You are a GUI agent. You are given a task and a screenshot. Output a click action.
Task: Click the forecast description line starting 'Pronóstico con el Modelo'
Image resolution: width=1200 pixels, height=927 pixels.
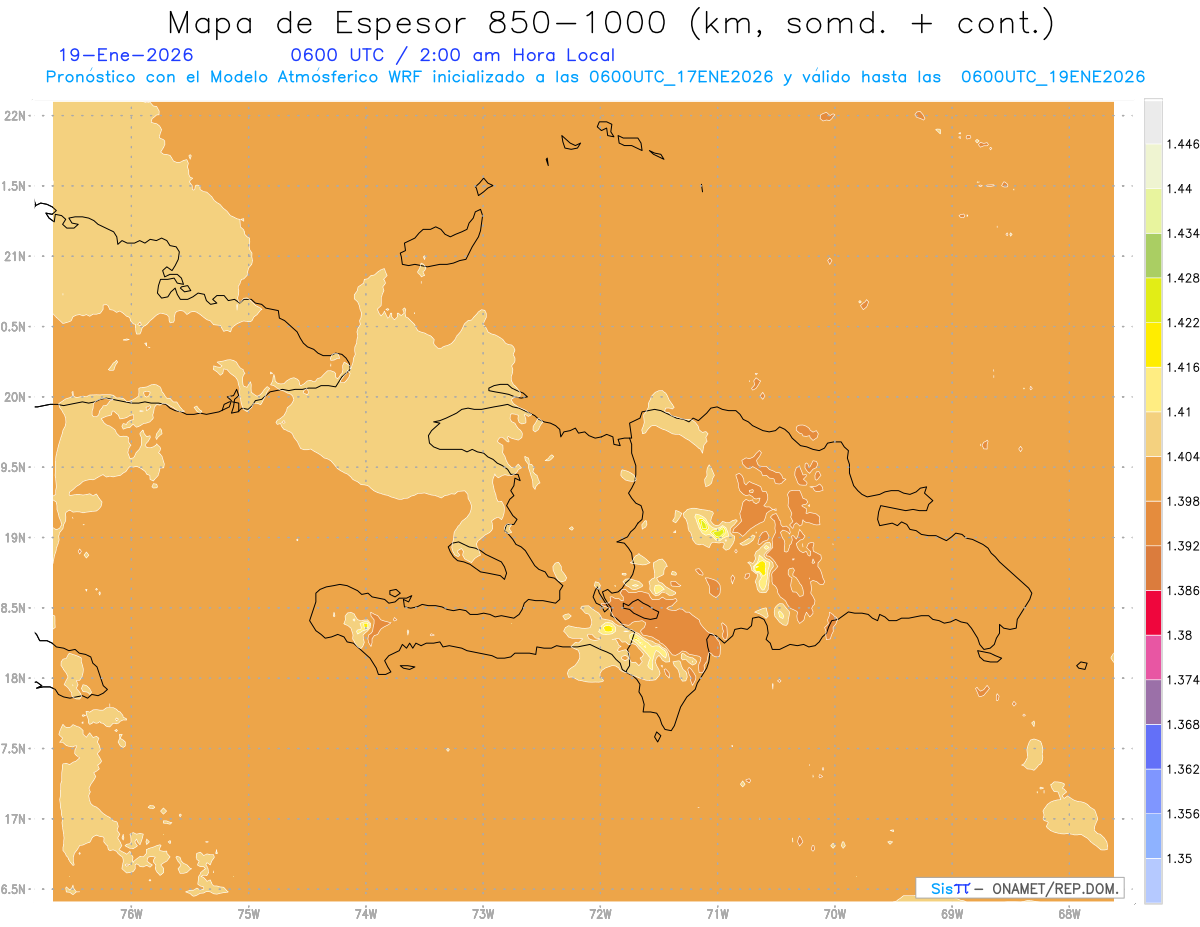[x=595, y=78]
